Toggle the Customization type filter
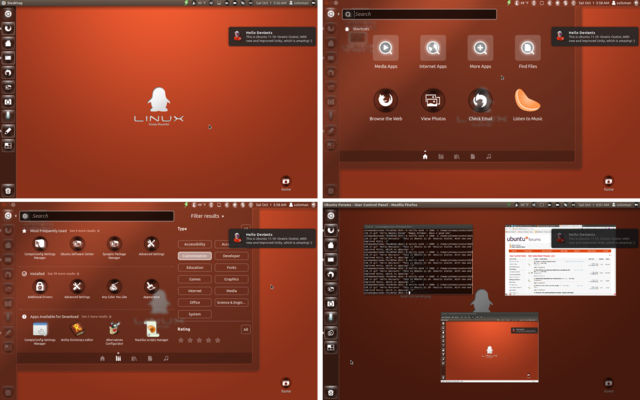 tap(195, 256)
